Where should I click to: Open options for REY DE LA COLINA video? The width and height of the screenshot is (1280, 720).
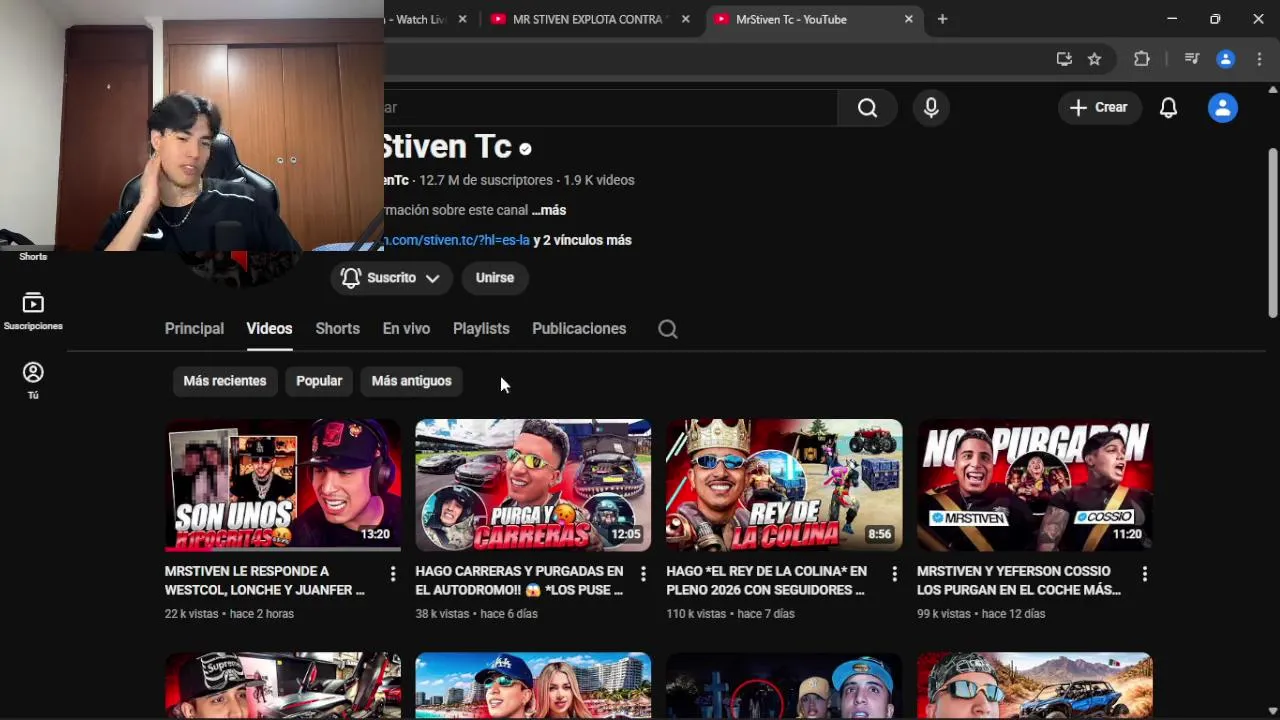894,573
